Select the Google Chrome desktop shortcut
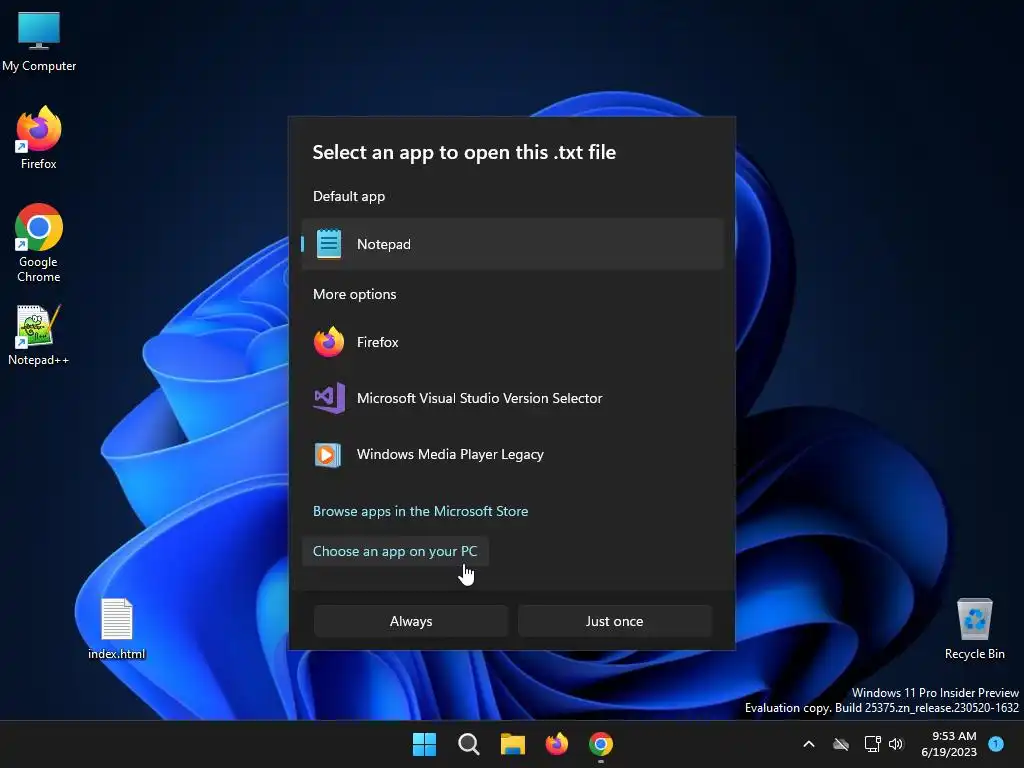The width and height of the screenshot is (1024, 768). [x=39, y=243]
